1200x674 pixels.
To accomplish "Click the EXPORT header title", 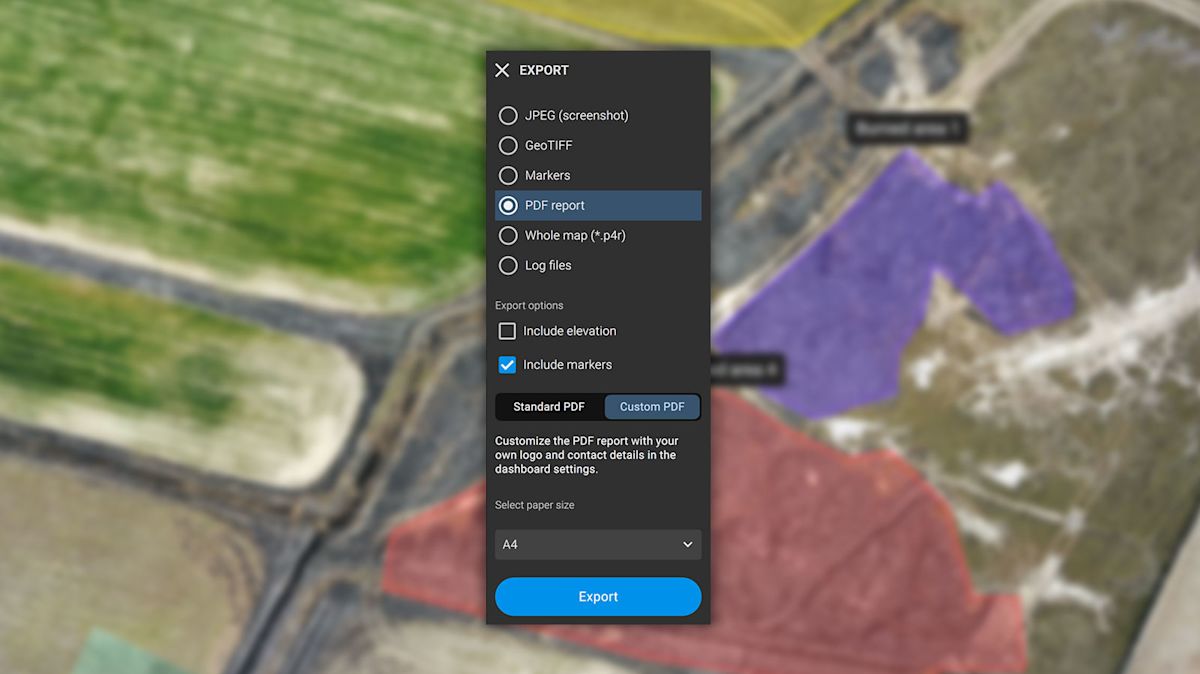I will pos(543,70).
